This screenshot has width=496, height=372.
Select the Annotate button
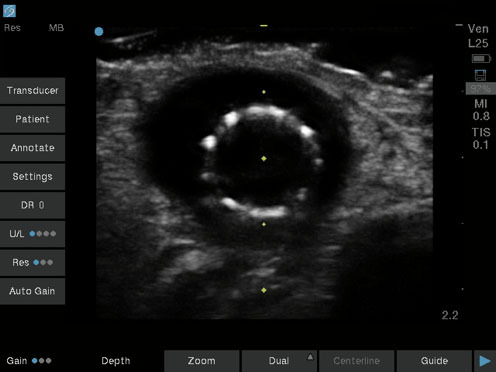32,148
